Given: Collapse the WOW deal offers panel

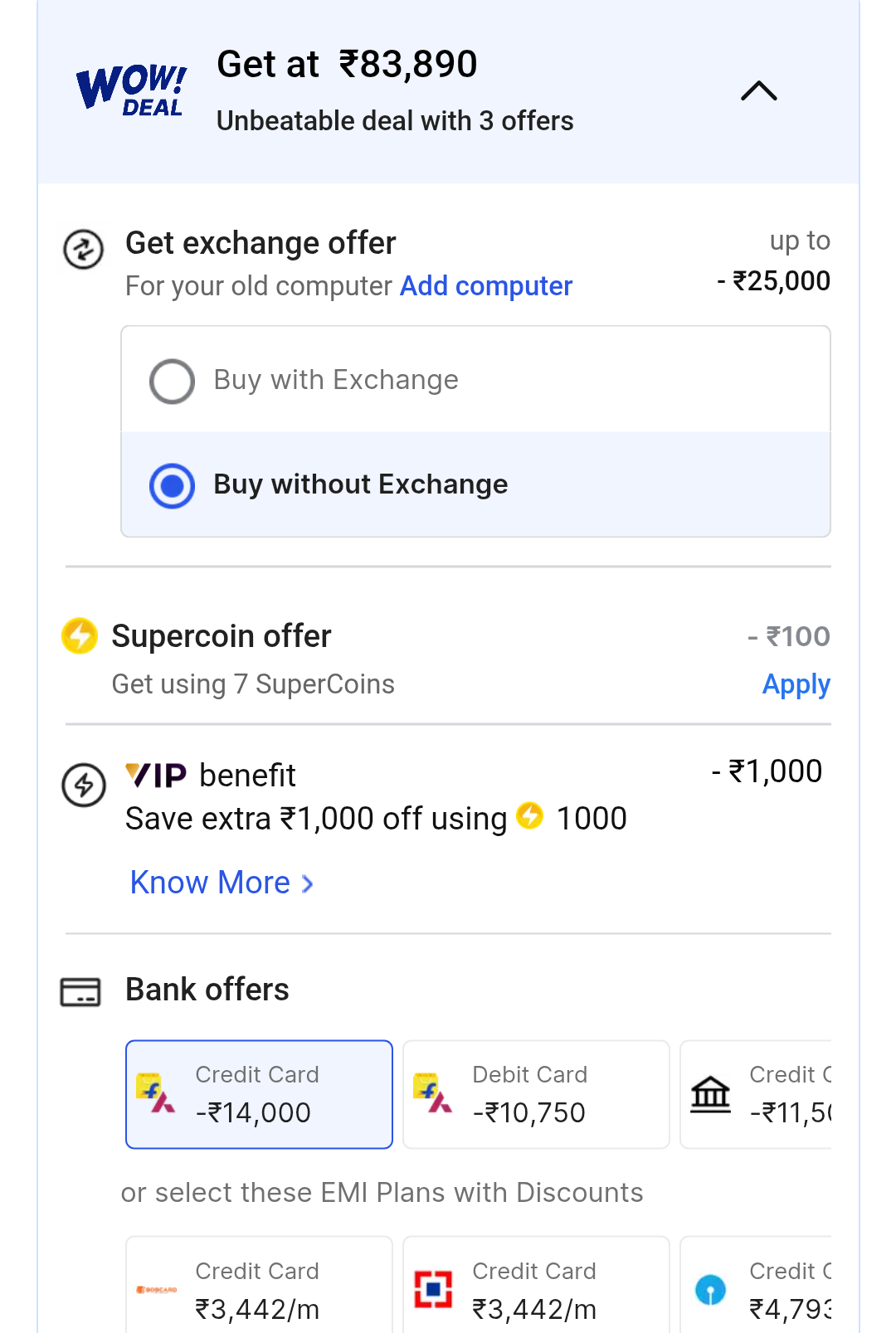Looking at the screenshot, I should click(x=758, y=90).
